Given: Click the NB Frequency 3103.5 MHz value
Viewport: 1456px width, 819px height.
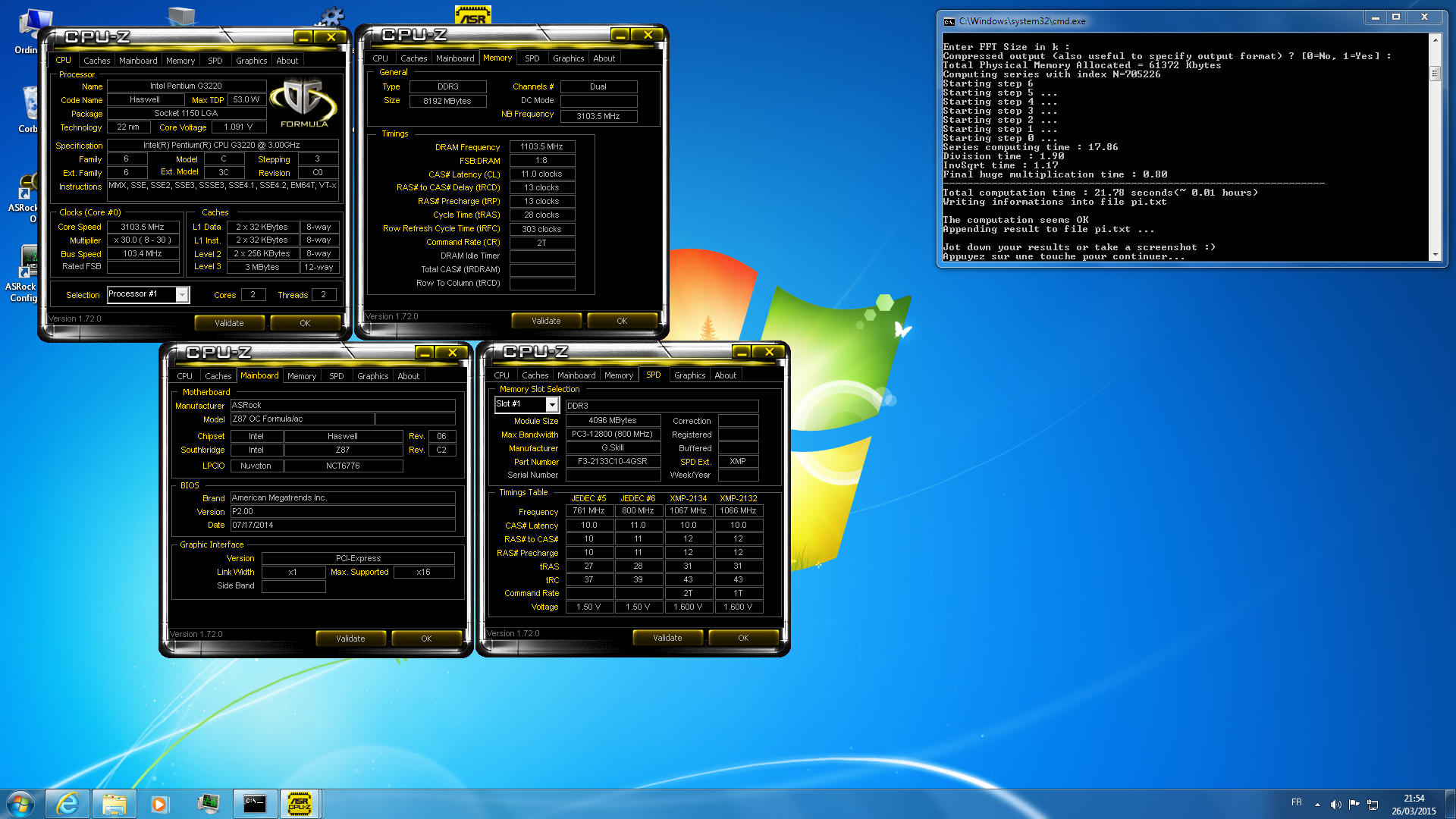Looking at the screenshot, I should [598, 116].
